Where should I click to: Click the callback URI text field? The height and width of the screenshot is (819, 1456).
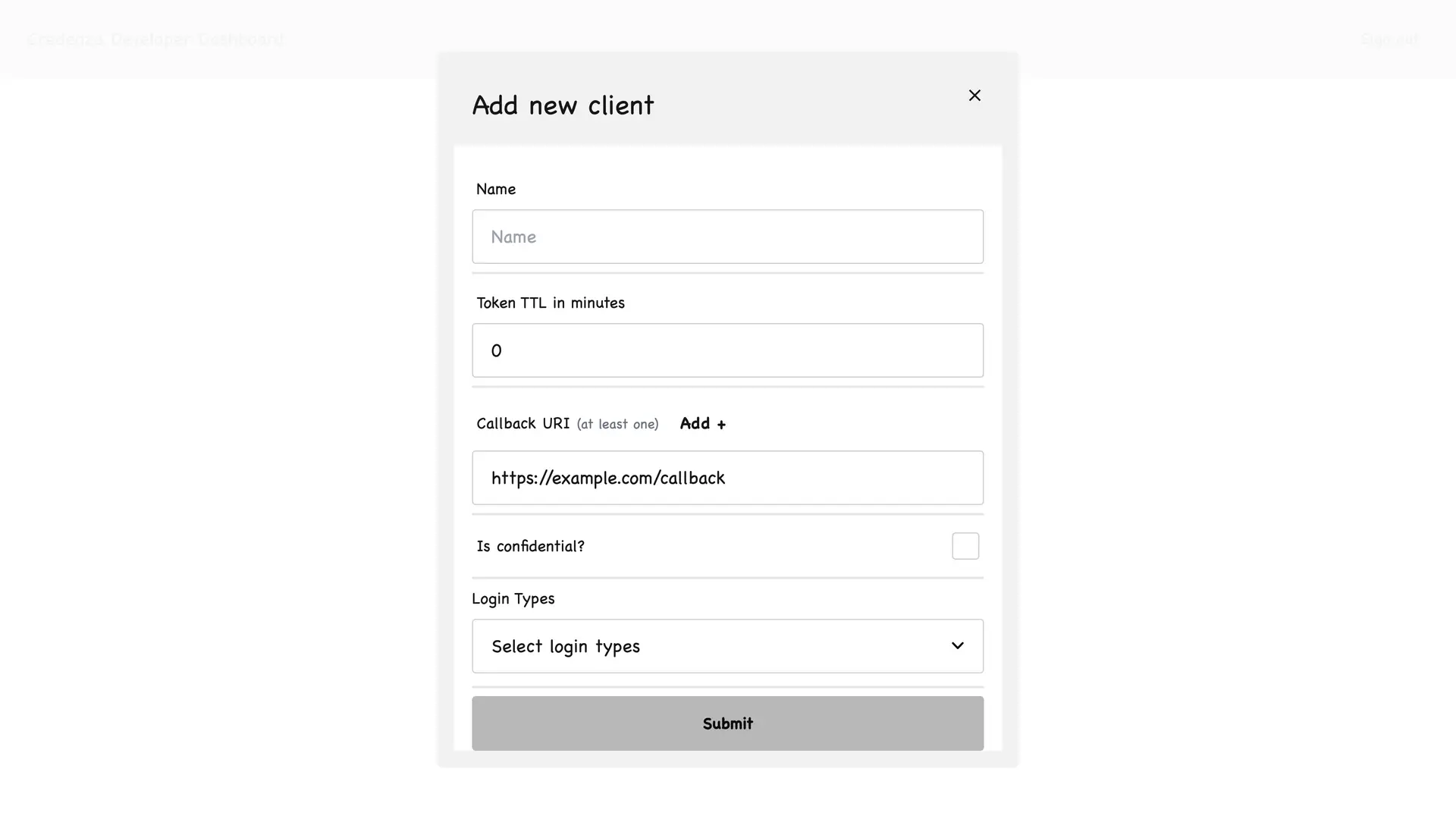pos(727,477)
